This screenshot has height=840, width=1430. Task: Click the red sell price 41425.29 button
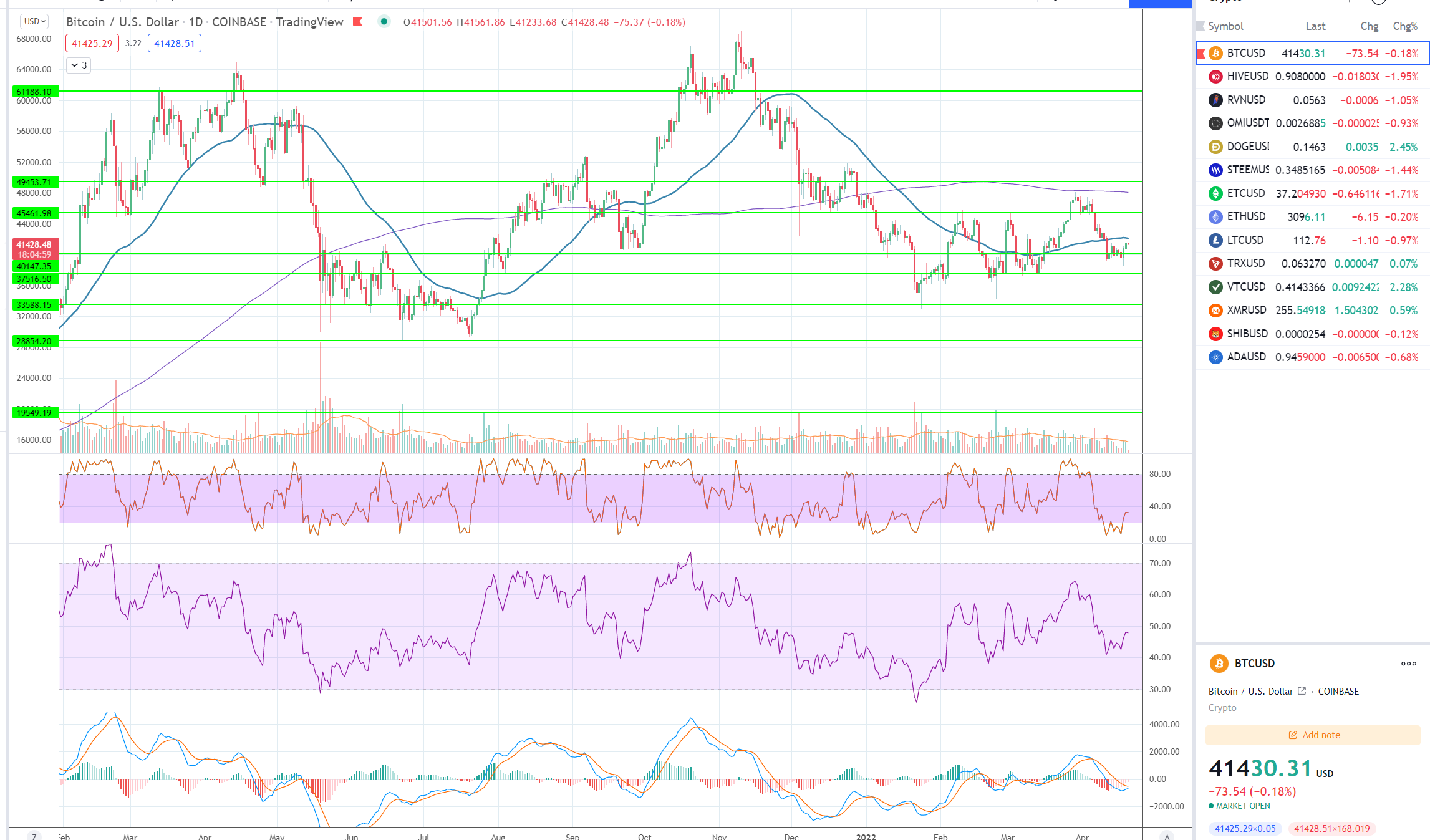click(92, 43)
